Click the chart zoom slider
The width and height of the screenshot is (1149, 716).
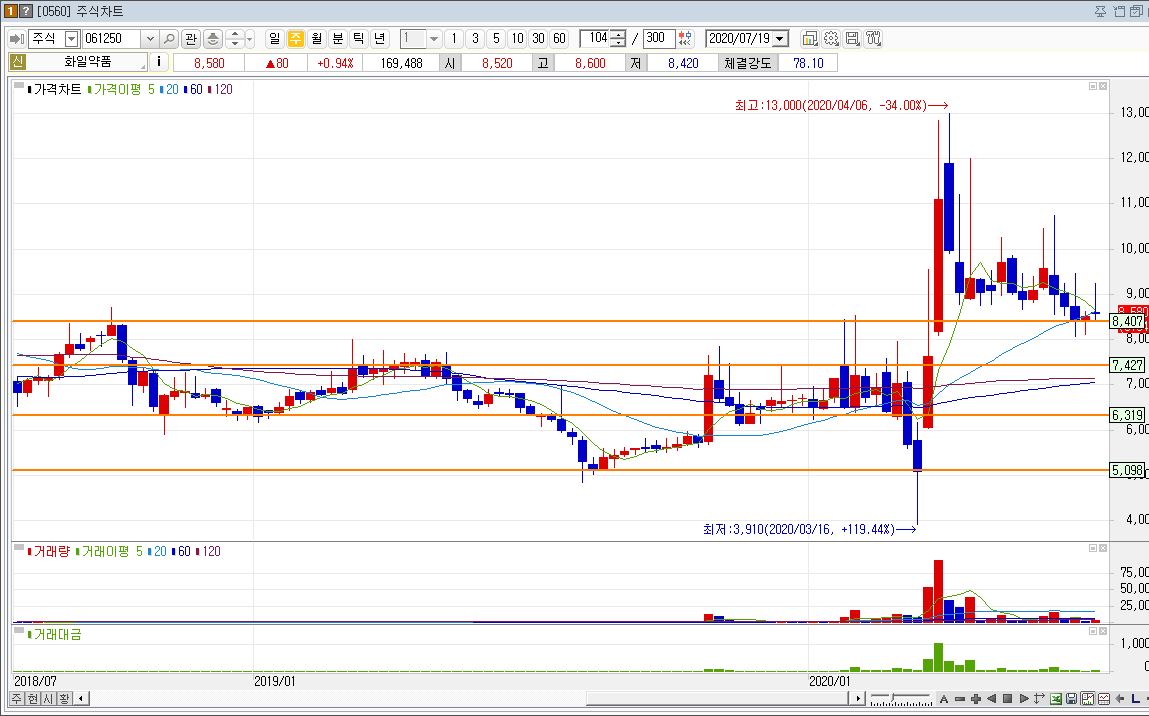tap(901, 698)
